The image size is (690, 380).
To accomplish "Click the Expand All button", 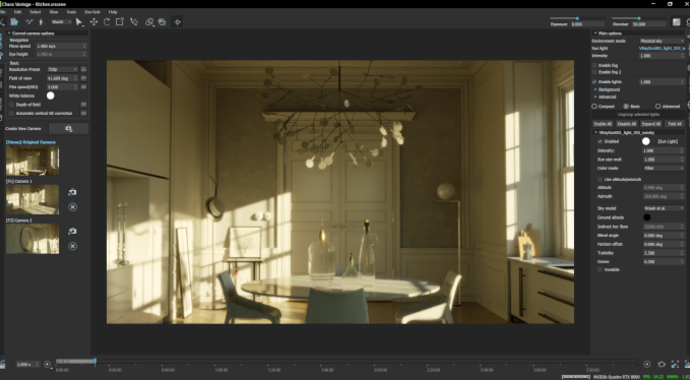I will [x=651, y=124].
